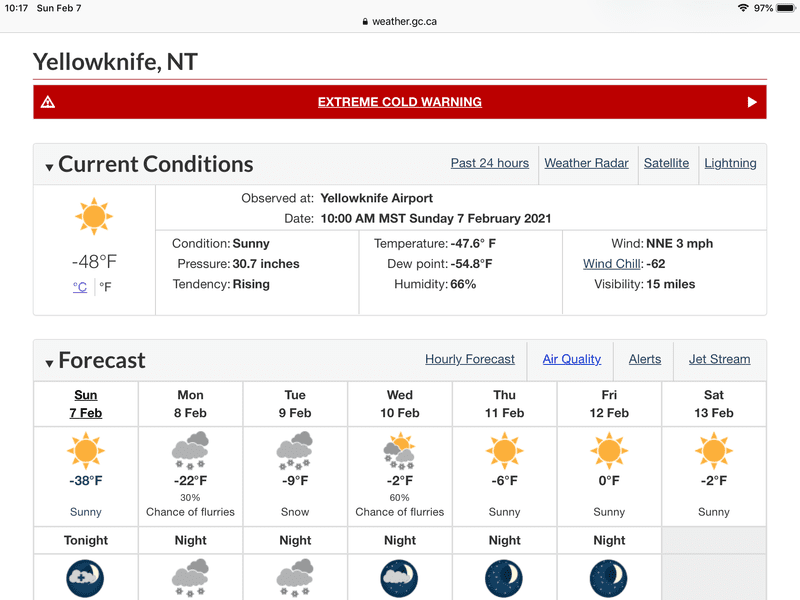Collapse the Forecast section
The image size is (800, 600).
point(49,363)
